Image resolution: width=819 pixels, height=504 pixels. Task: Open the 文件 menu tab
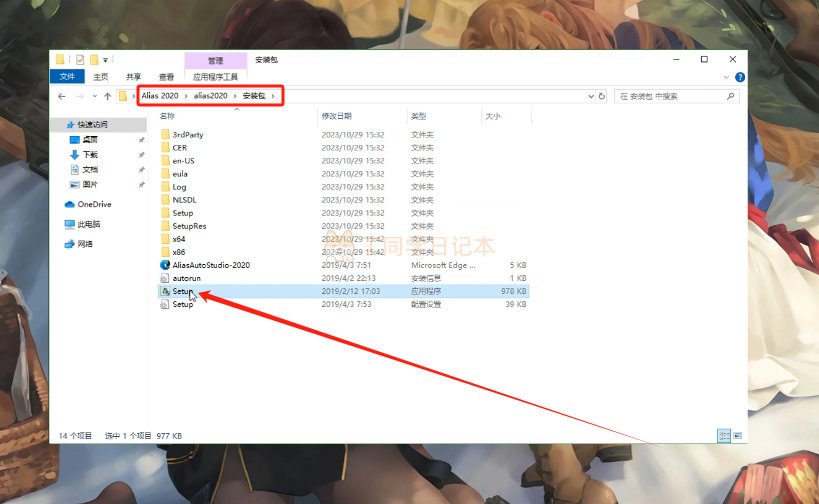tap(67, 77)
